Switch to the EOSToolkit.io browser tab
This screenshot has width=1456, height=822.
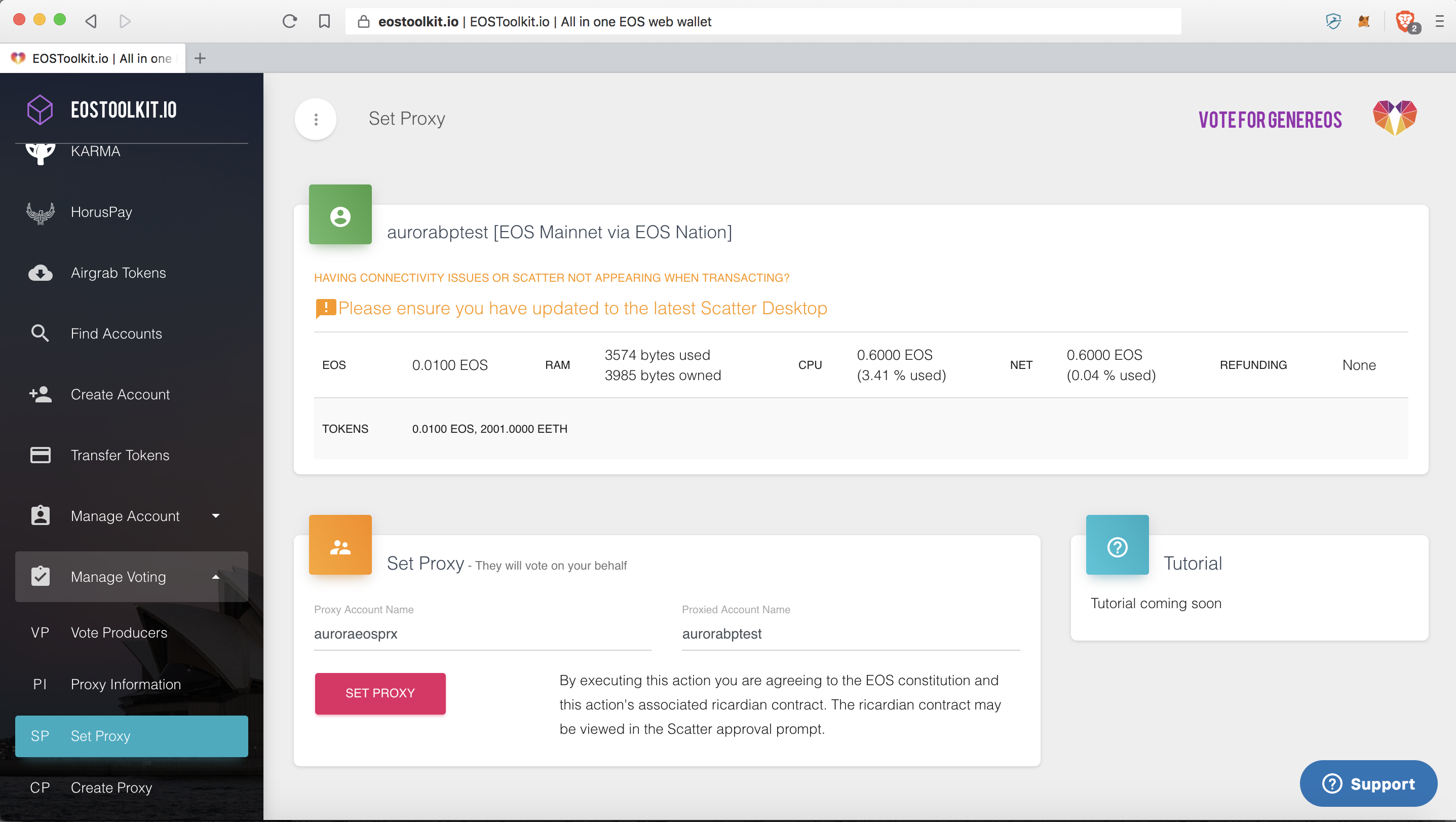pos(93,58)
